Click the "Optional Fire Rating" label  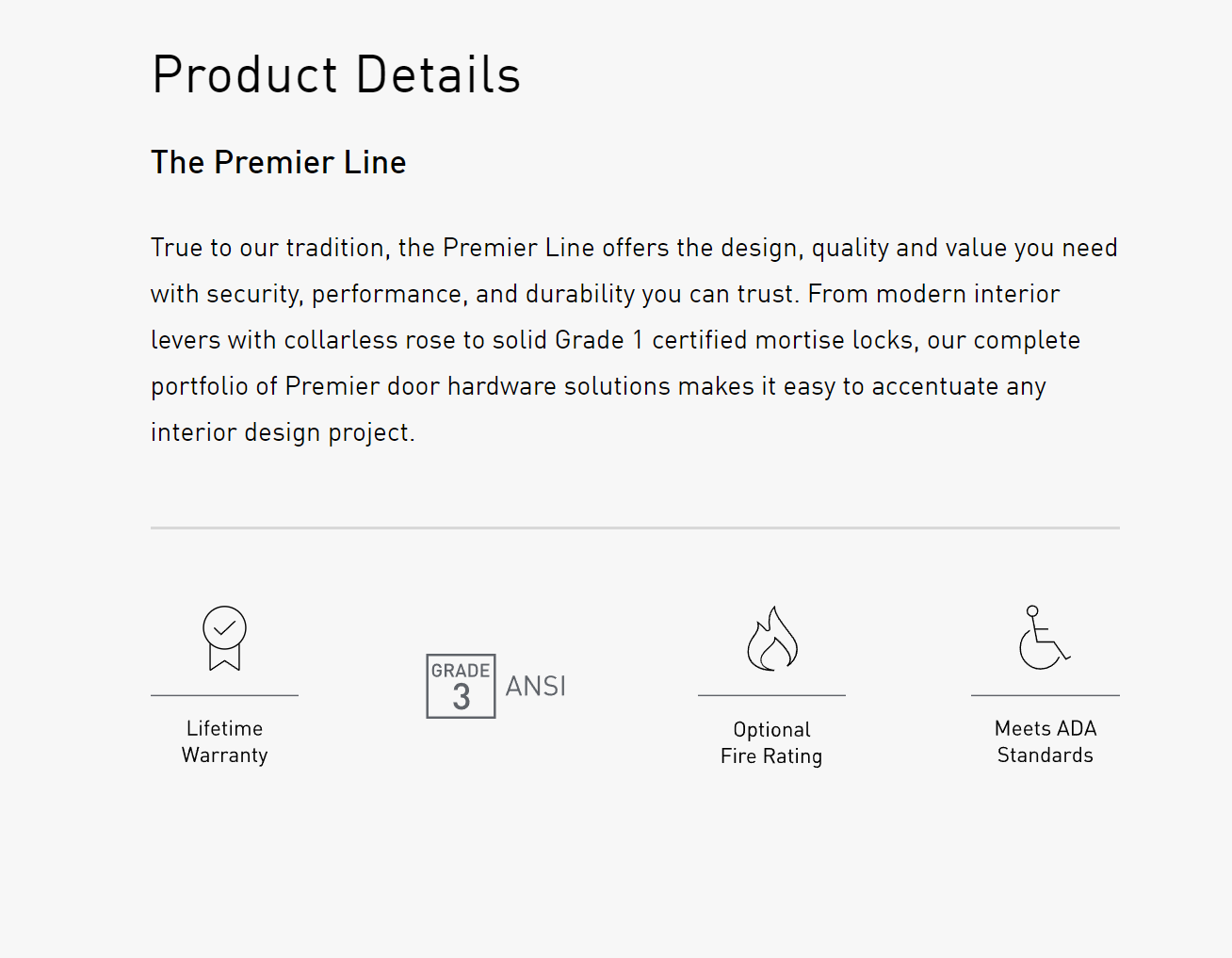(771, 742)
